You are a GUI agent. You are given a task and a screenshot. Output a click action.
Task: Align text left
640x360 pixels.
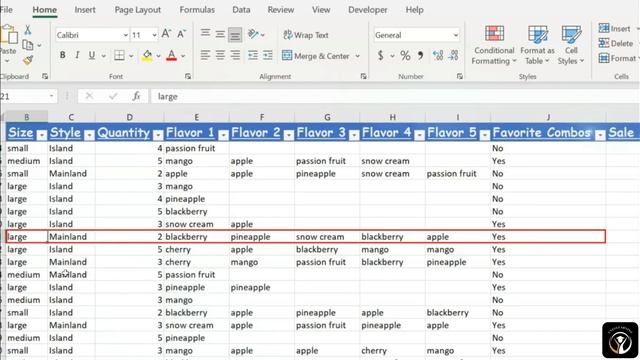pos(205,55)
